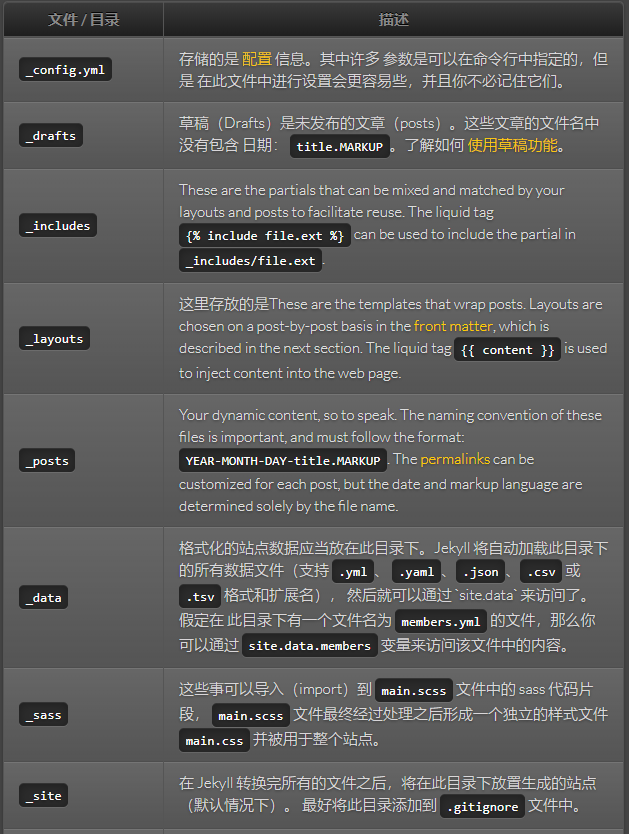629x834 pixels.
Task: Select the _layouts directory name
Action: [x=54, y=339]
